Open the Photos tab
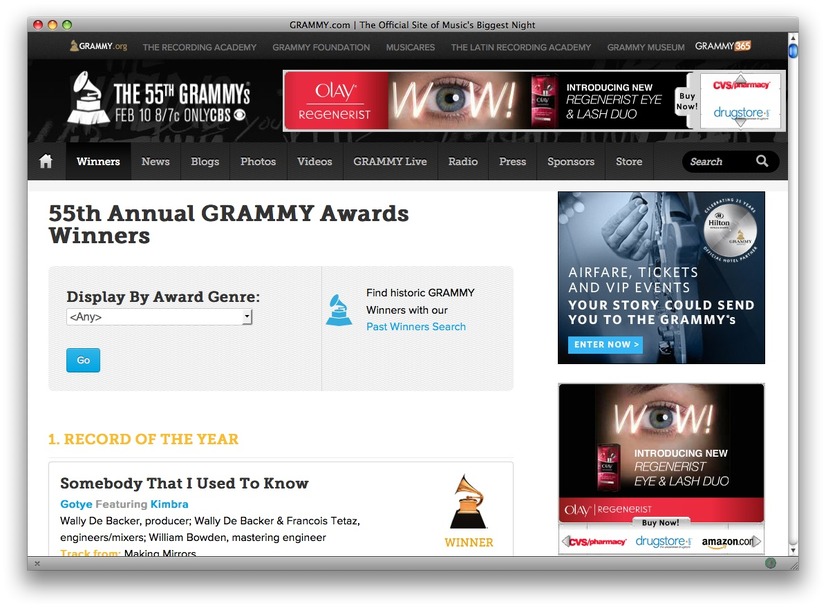This screenshot has width=826, height=608. point(258,161)
